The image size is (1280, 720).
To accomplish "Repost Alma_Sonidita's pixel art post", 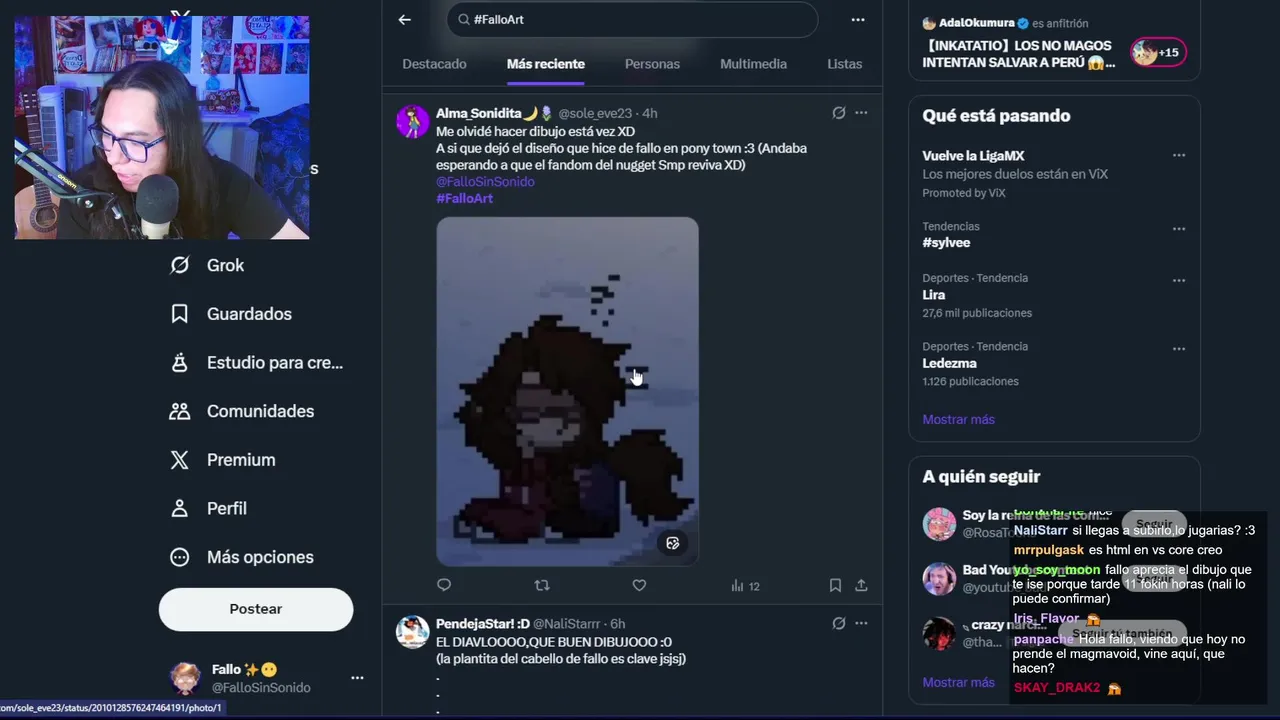I will pos(542,585).
